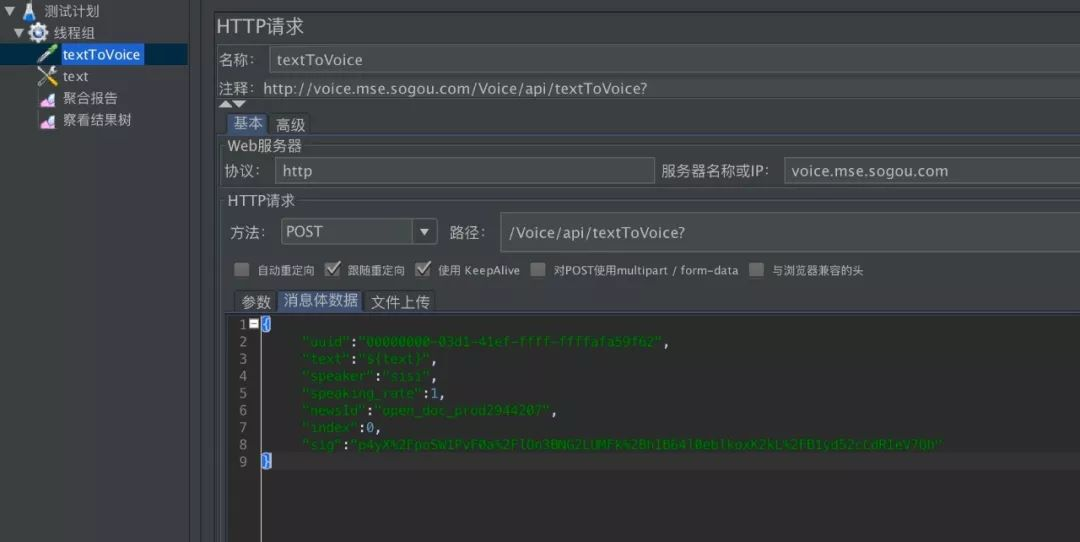The width and height of the screenshot is (1080, 542).
Task: Click the HTTP请求 panel title
Action: coord(260,26)
